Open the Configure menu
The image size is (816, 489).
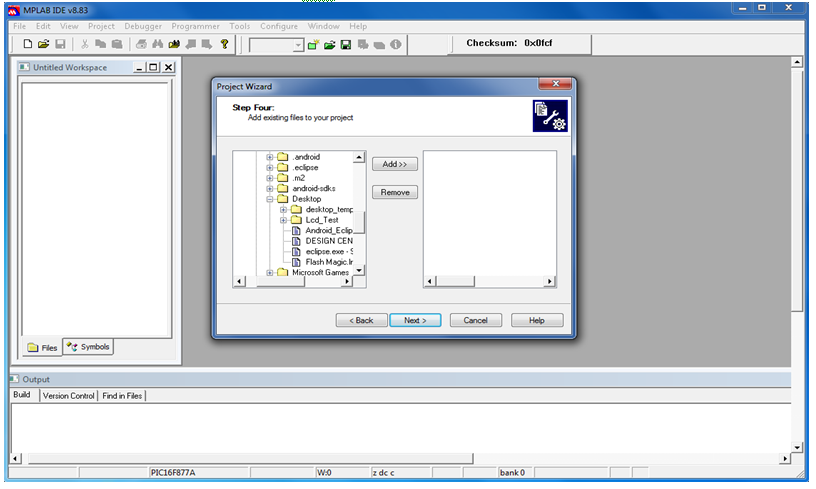279,26
